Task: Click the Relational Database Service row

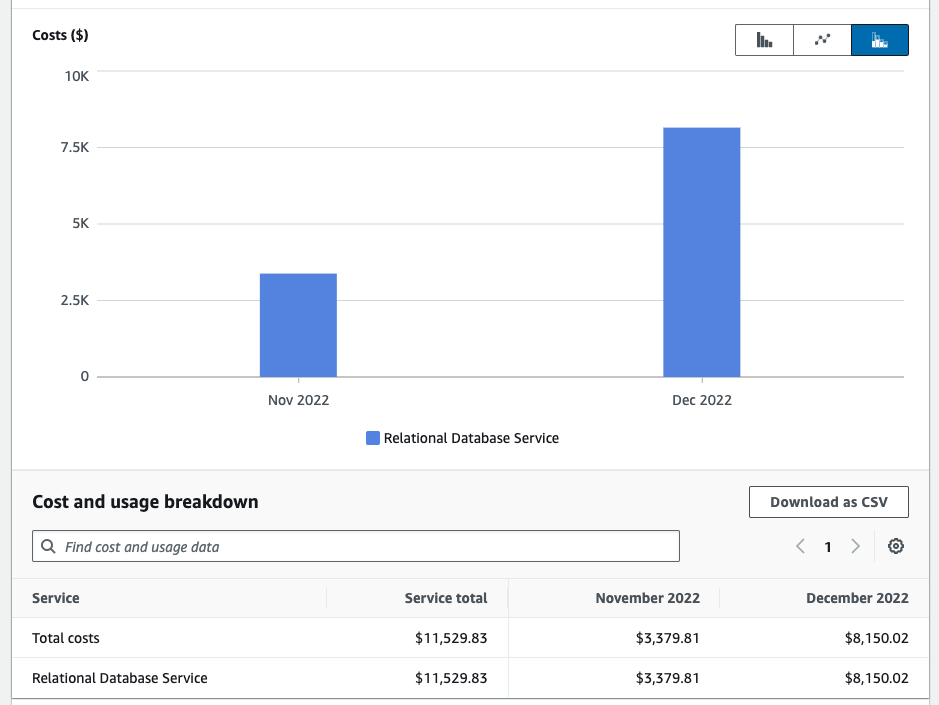Action: pyautogui.click(x=120, y=677)
